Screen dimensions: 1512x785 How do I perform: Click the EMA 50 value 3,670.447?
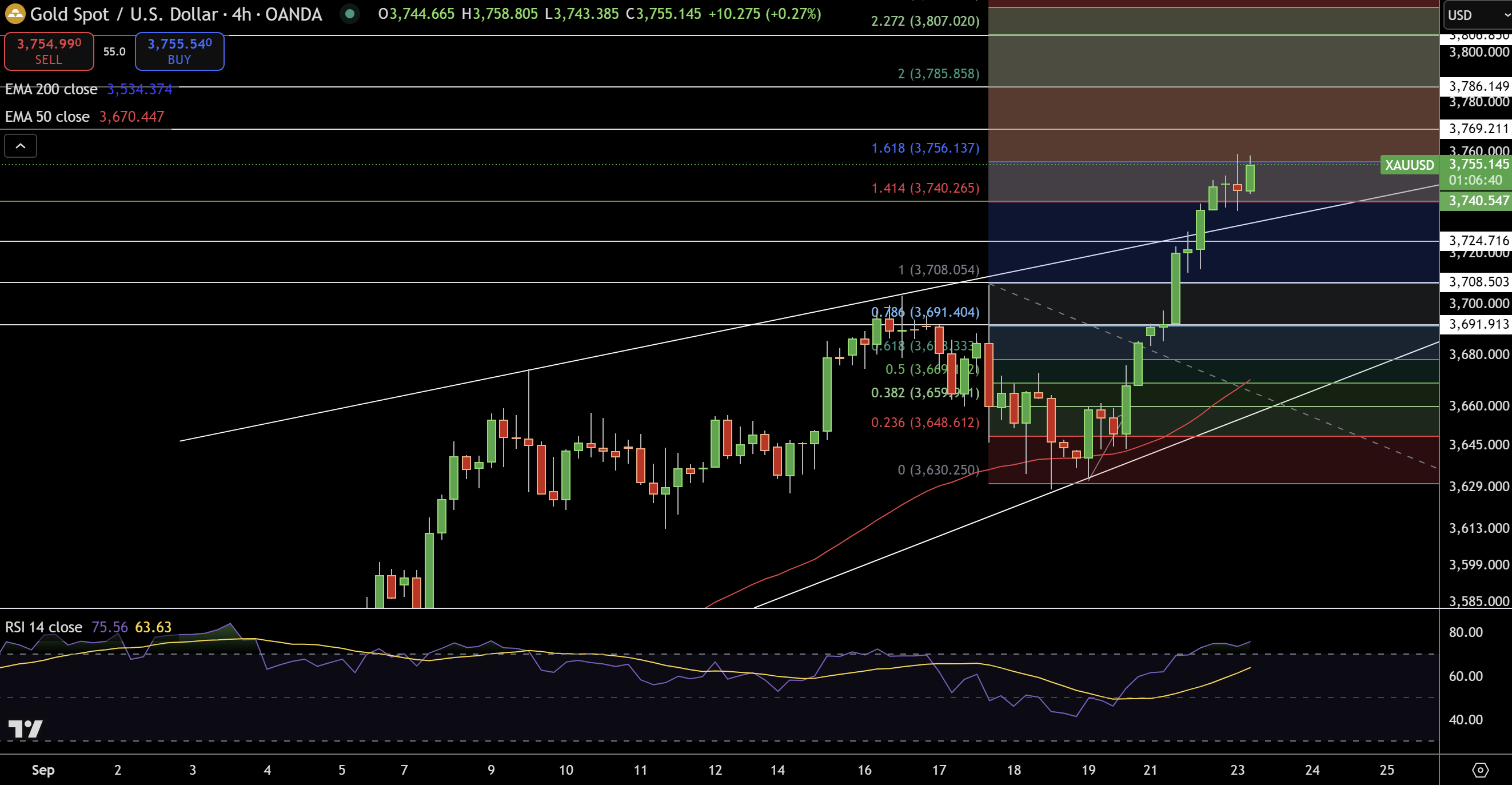(x=131, y=116)
